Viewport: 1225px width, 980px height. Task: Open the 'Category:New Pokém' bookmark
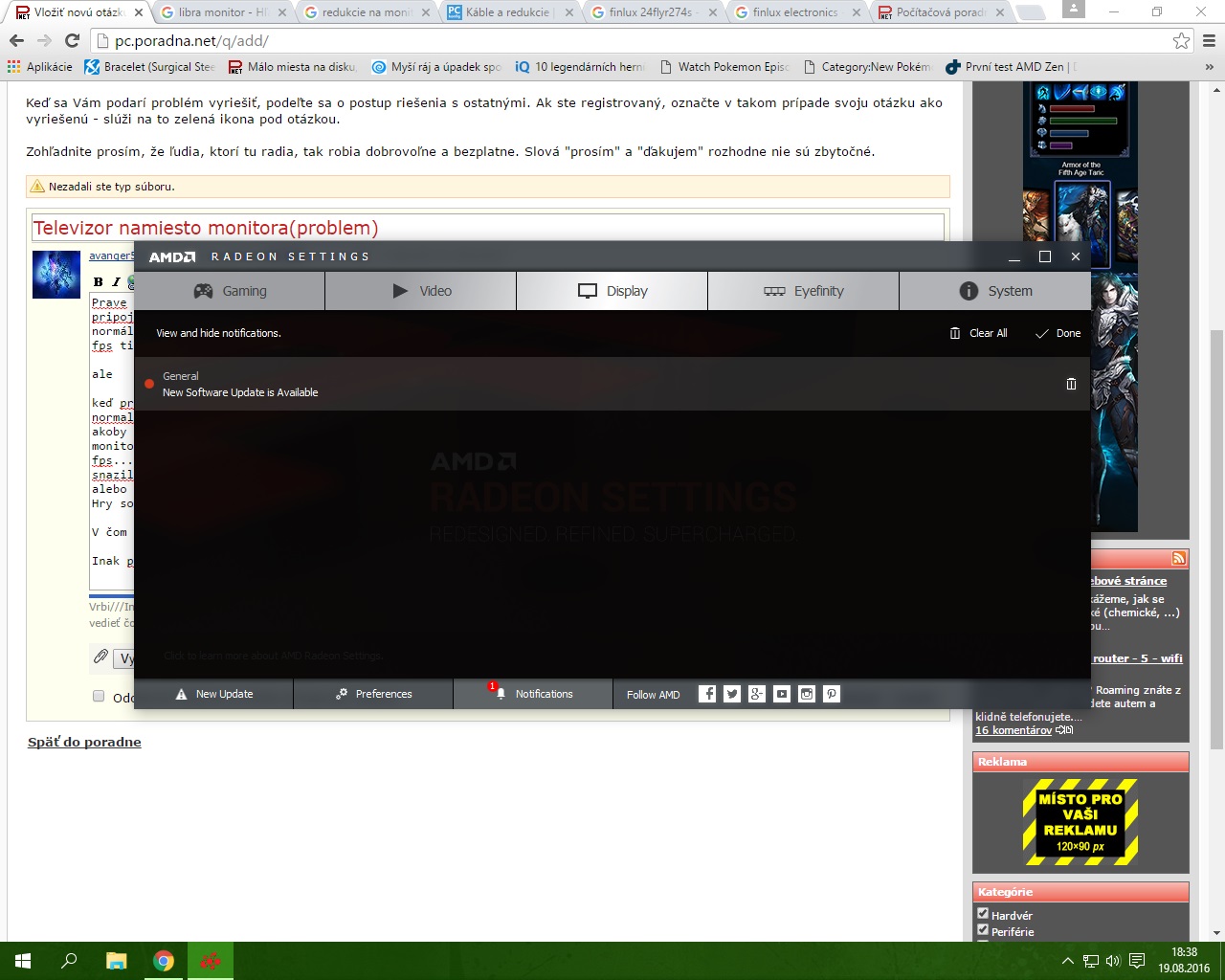867,67
